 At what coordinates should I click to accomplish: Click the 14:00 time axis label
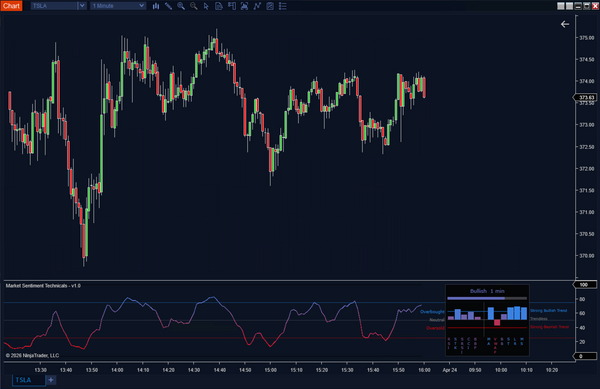[117, 370]
